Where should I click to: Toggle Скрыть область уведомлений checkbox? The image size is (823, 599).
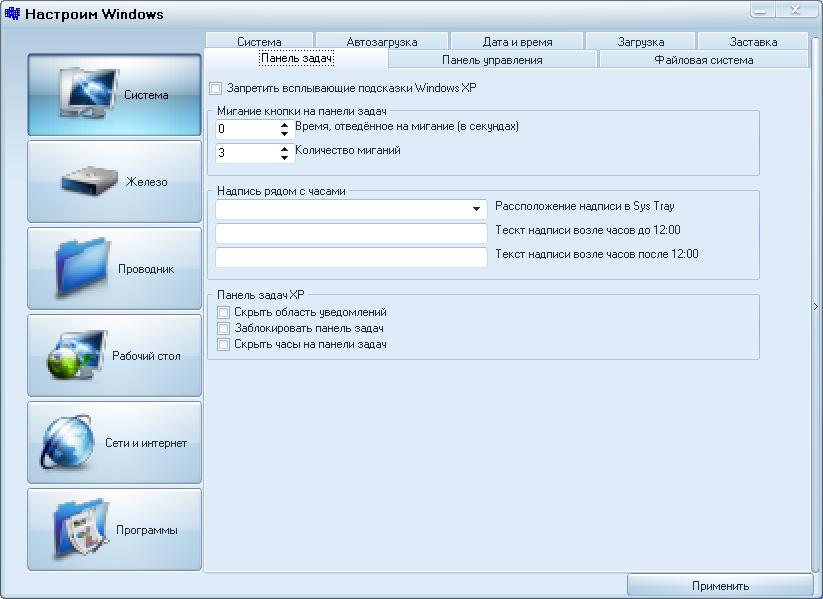click(x=223, y=312)
